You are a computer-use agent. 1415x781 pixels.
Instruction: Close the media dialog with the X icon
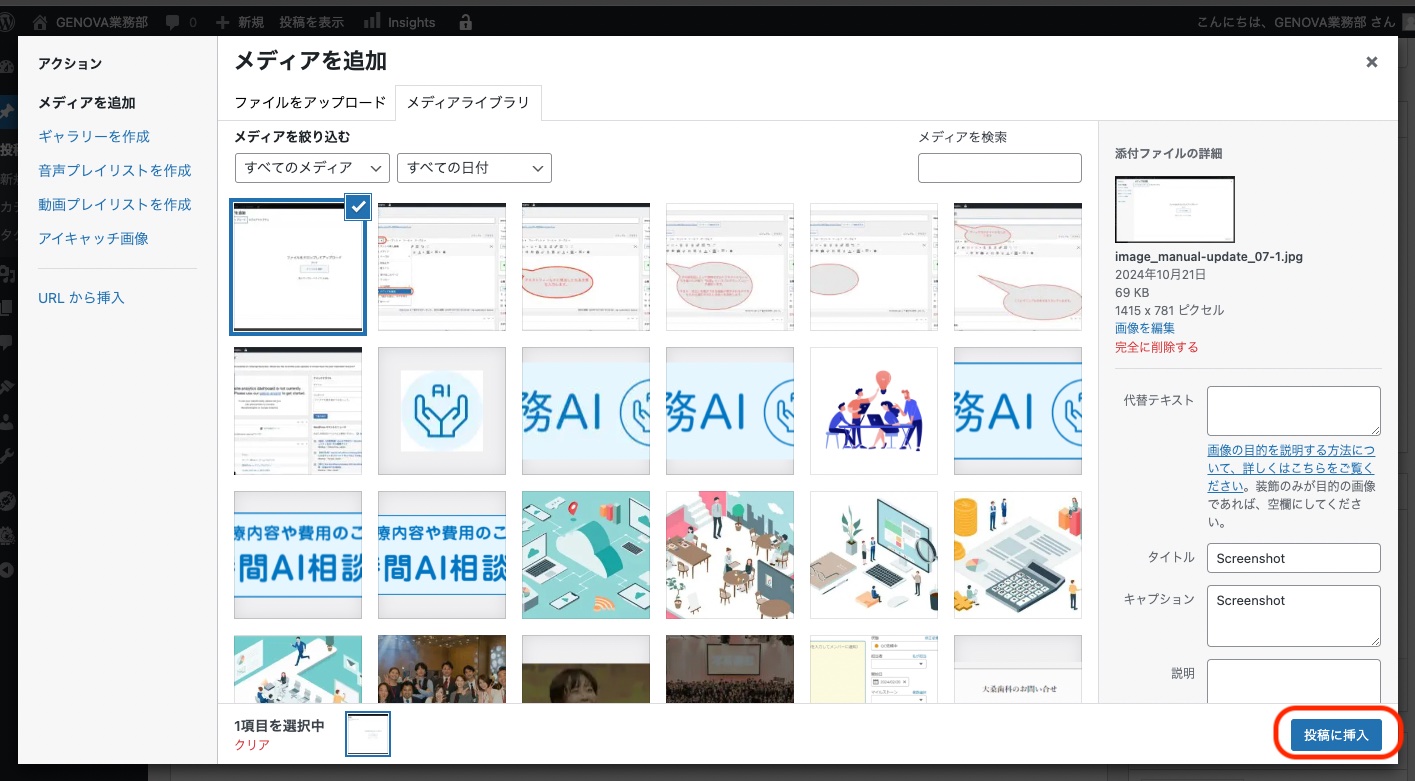pyautogui.click(x=1372, y=62)
